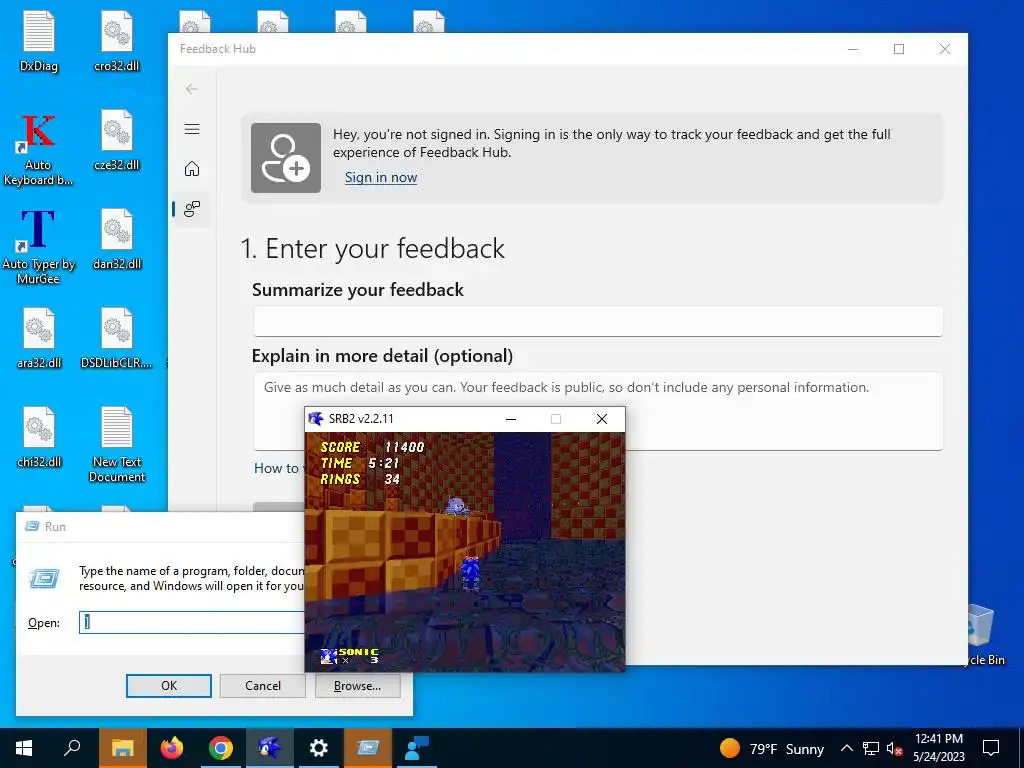
Task: Open network status tray icon
Action: [x=871, y=748]
